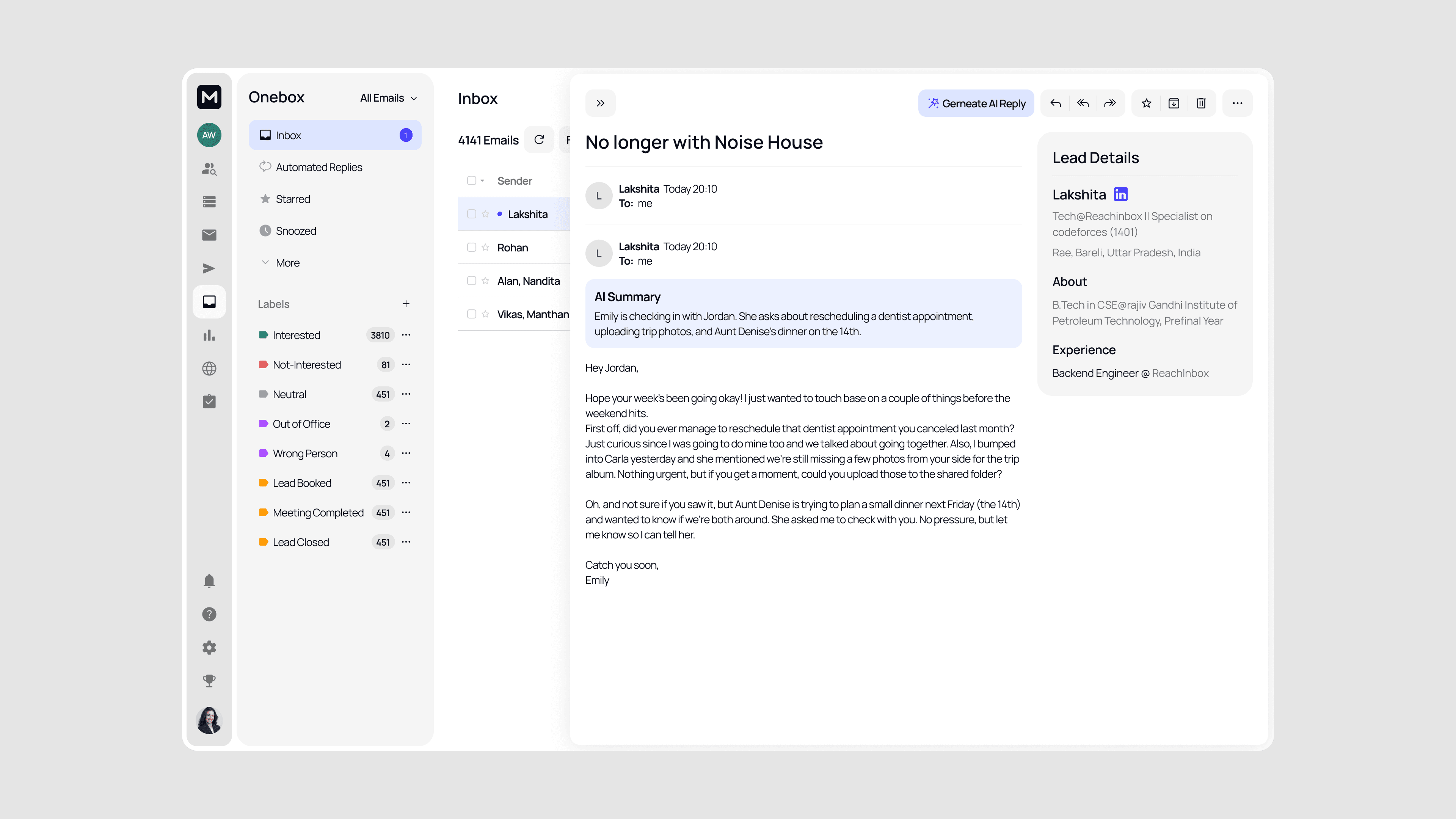This screenshot has height=819, width=1456.
Task: Select the Interested label tag
Action: tap(296, 335)
